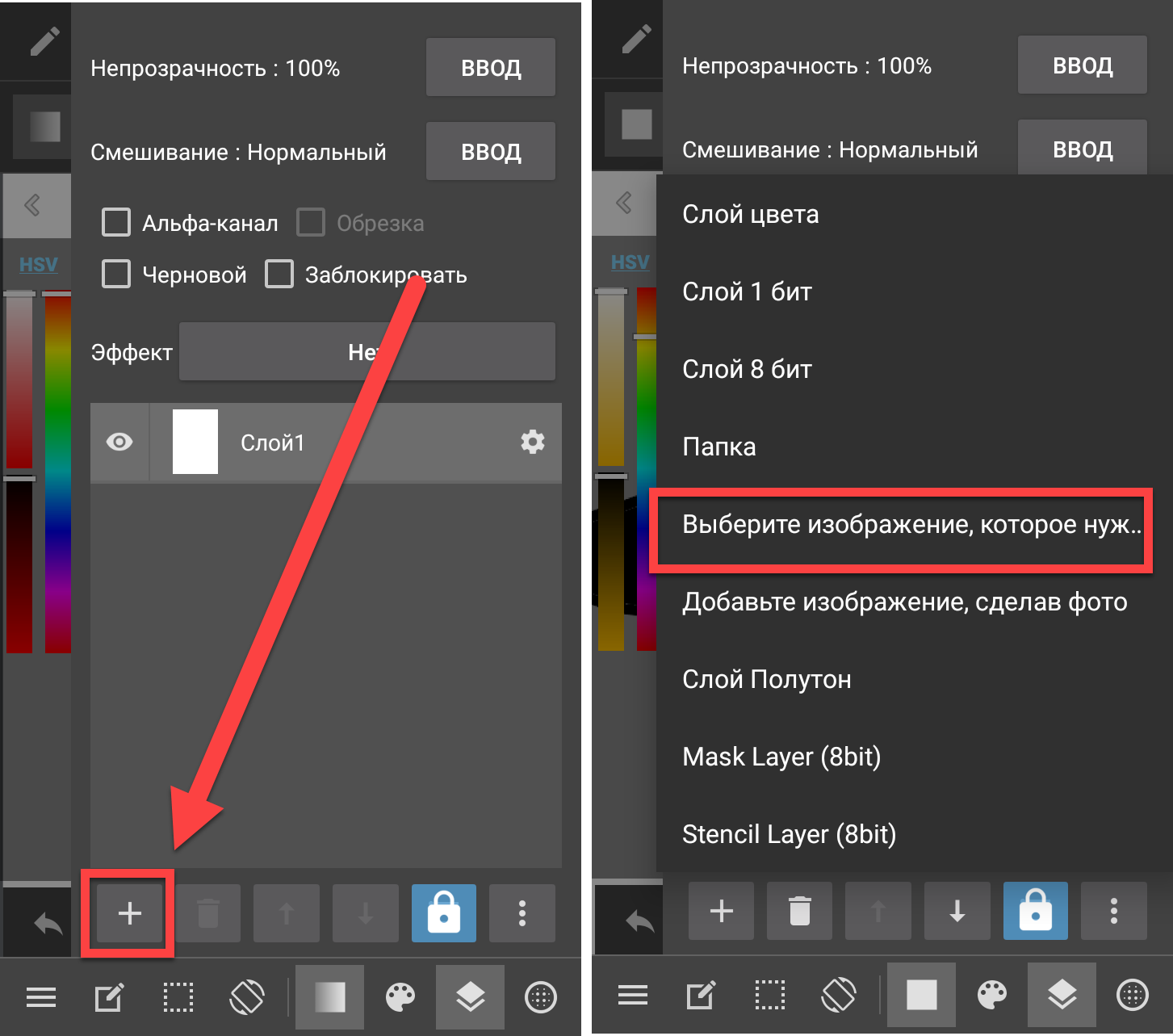Enable the Черновой checkbox
This screenshot has height=1036, width=1173.
pyautogui.click(x=116, y=274)
